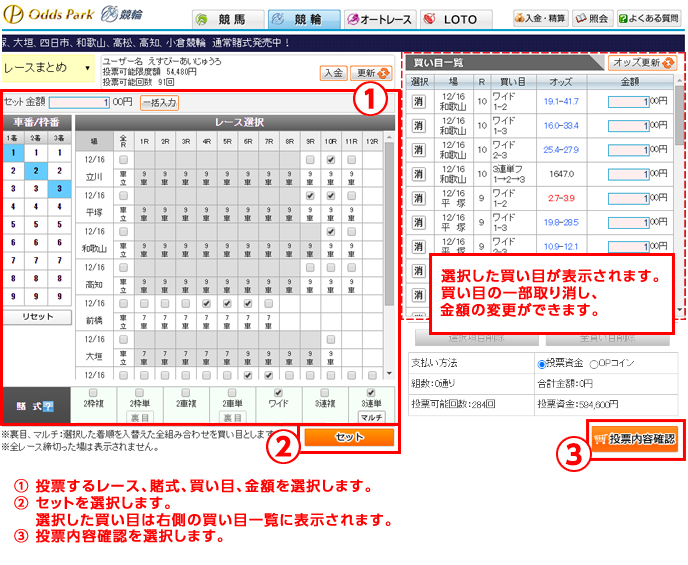The height and width of the screenshot is (565, 688).
Task: Select highlighted number 1 in 1着 column
Action: point(12,153)
